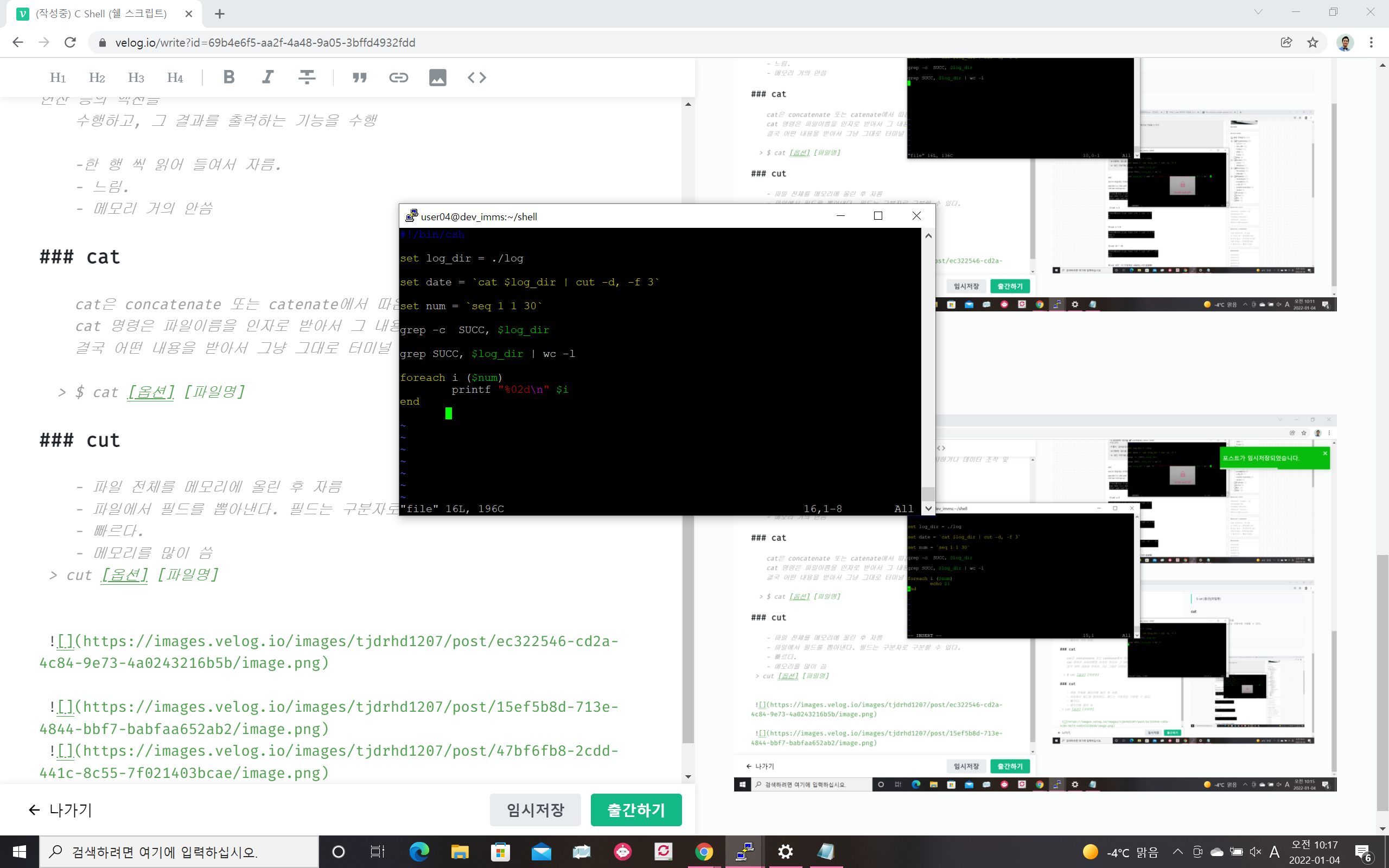Insert a blockquote

click(x=359, y=78)
